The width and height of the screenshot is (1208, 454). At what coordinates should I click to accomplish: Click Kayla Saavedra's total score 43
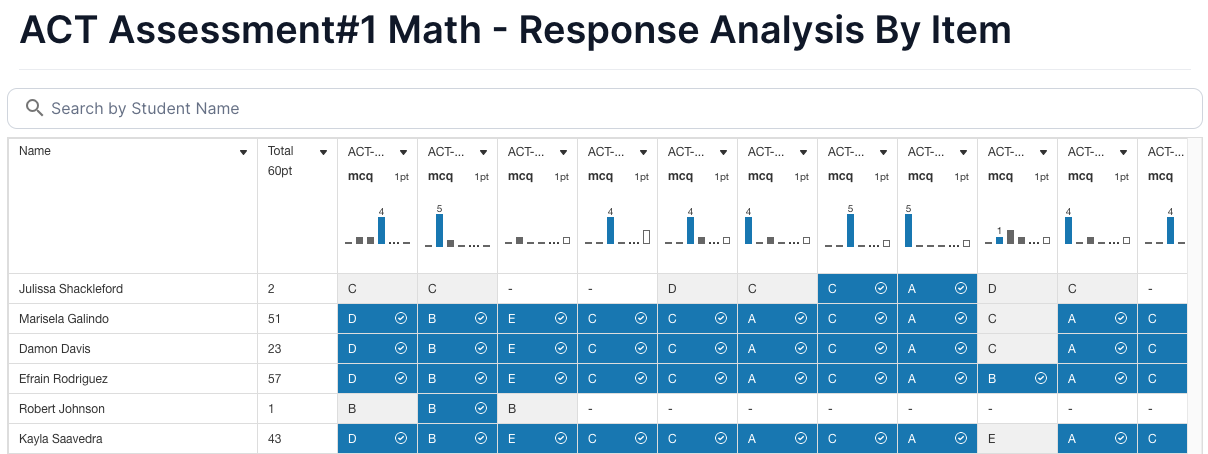click(275, 439)
